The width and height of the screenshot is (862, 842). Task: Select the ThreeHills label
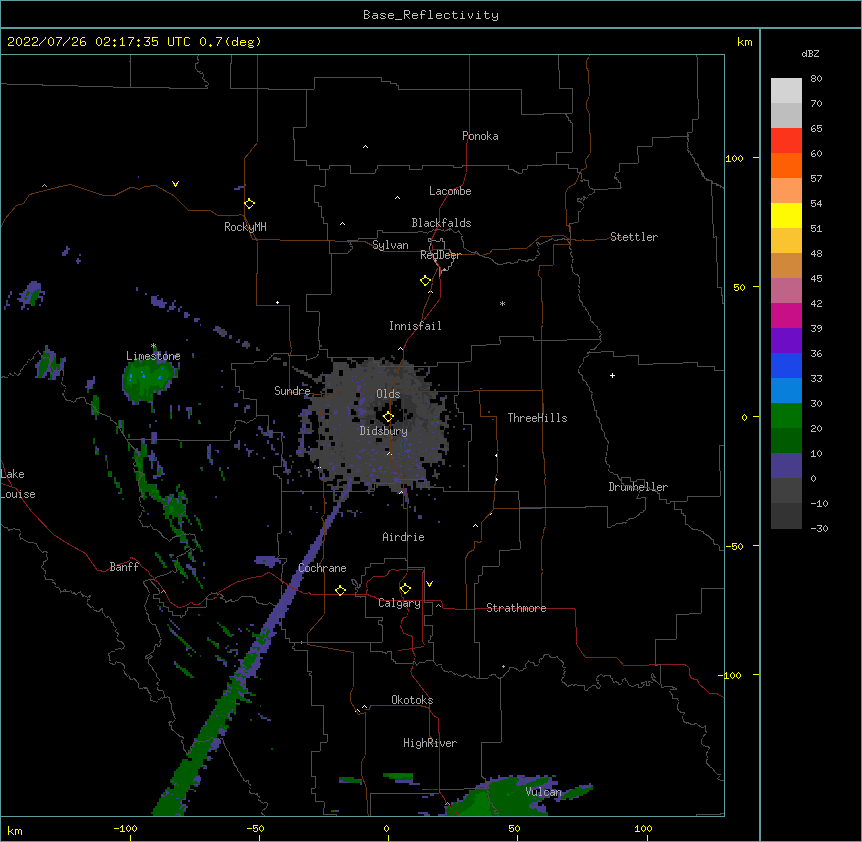click(x=537, y=418)
